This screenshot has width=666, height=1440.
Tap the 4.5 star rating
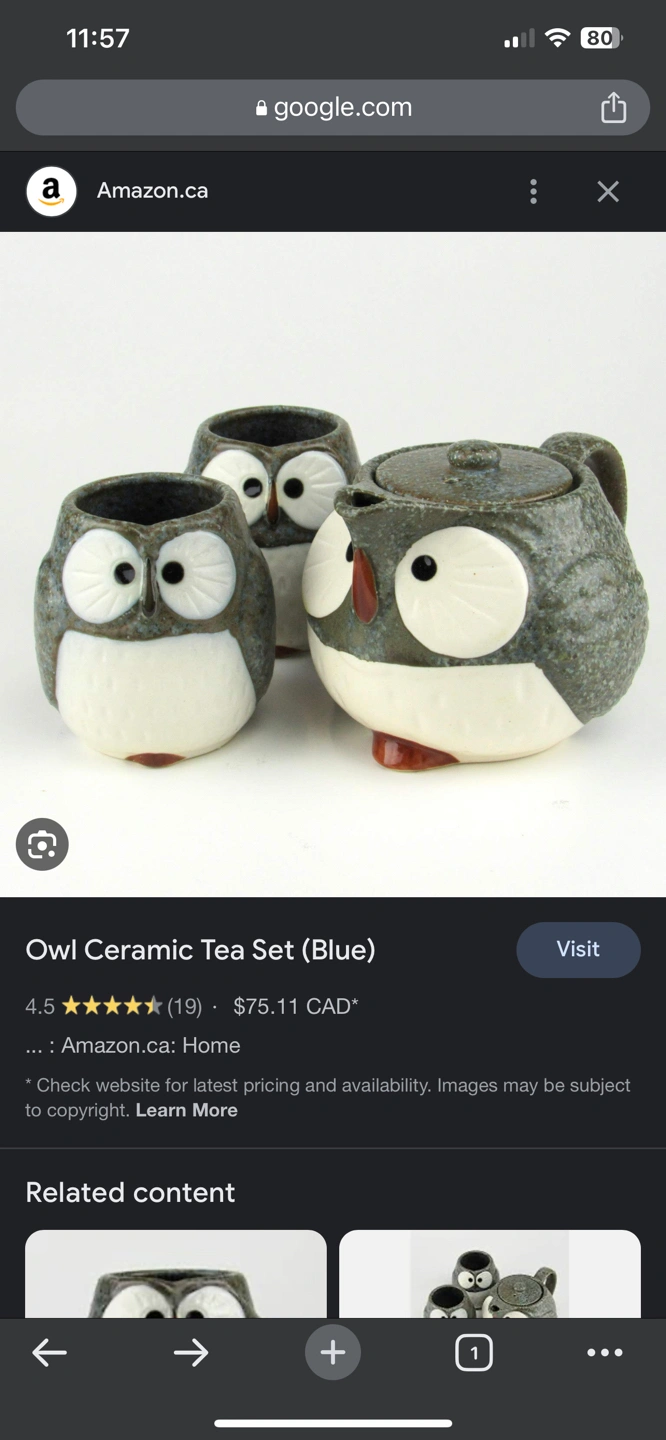point(113,1006)
